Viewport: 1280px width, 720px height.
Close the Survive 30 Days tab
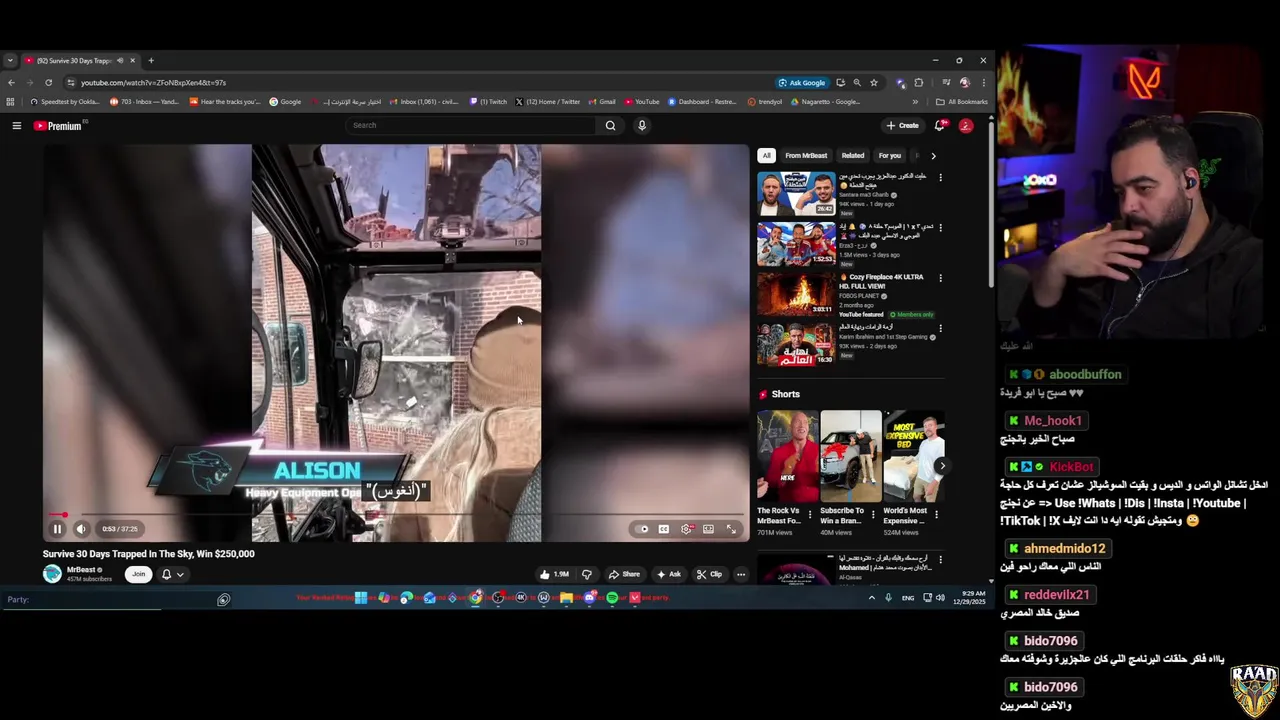click(132, 61)
